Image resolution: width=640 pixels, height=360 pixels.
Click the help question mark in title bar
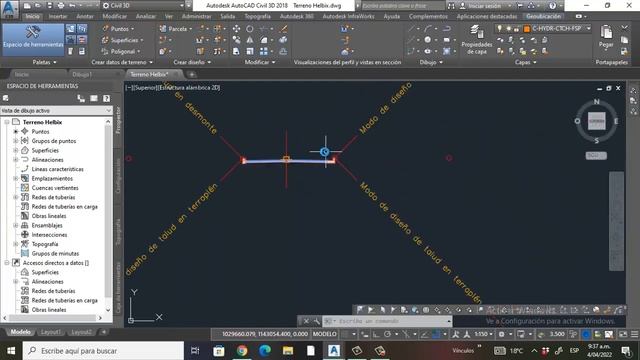coord(552,6)
